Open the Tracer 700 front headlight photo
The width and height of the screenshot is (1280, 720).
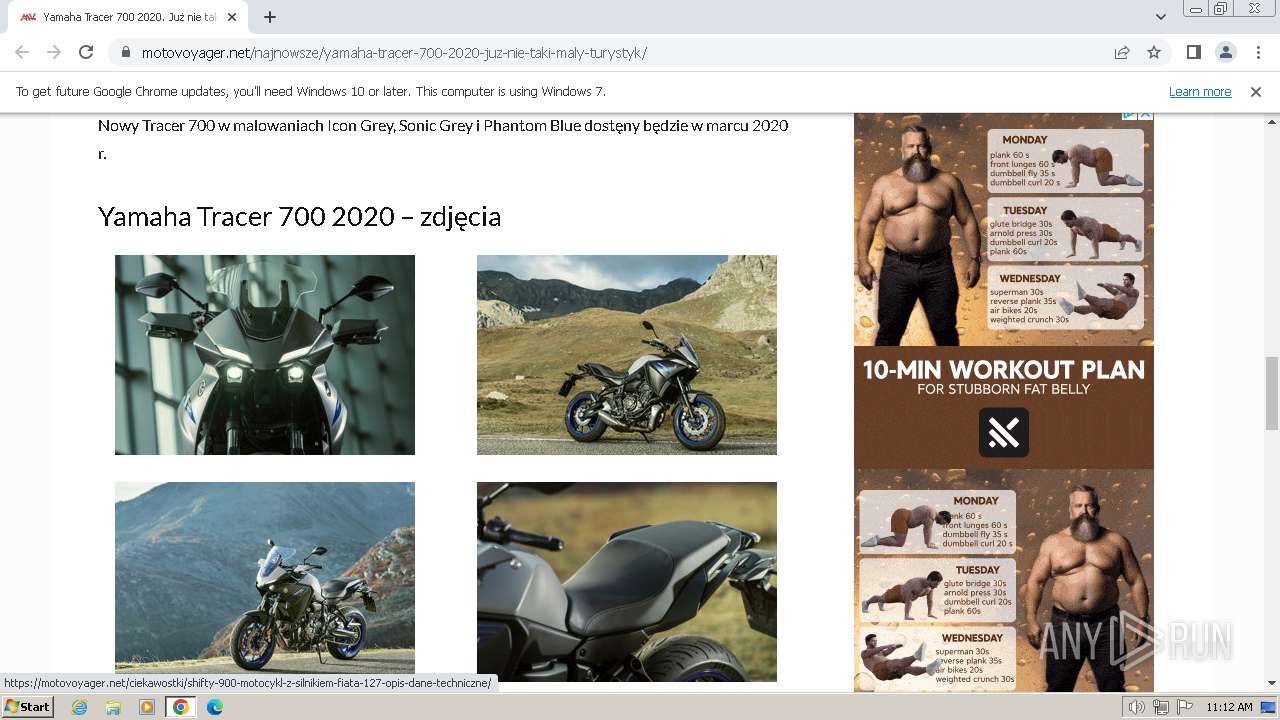265,355
